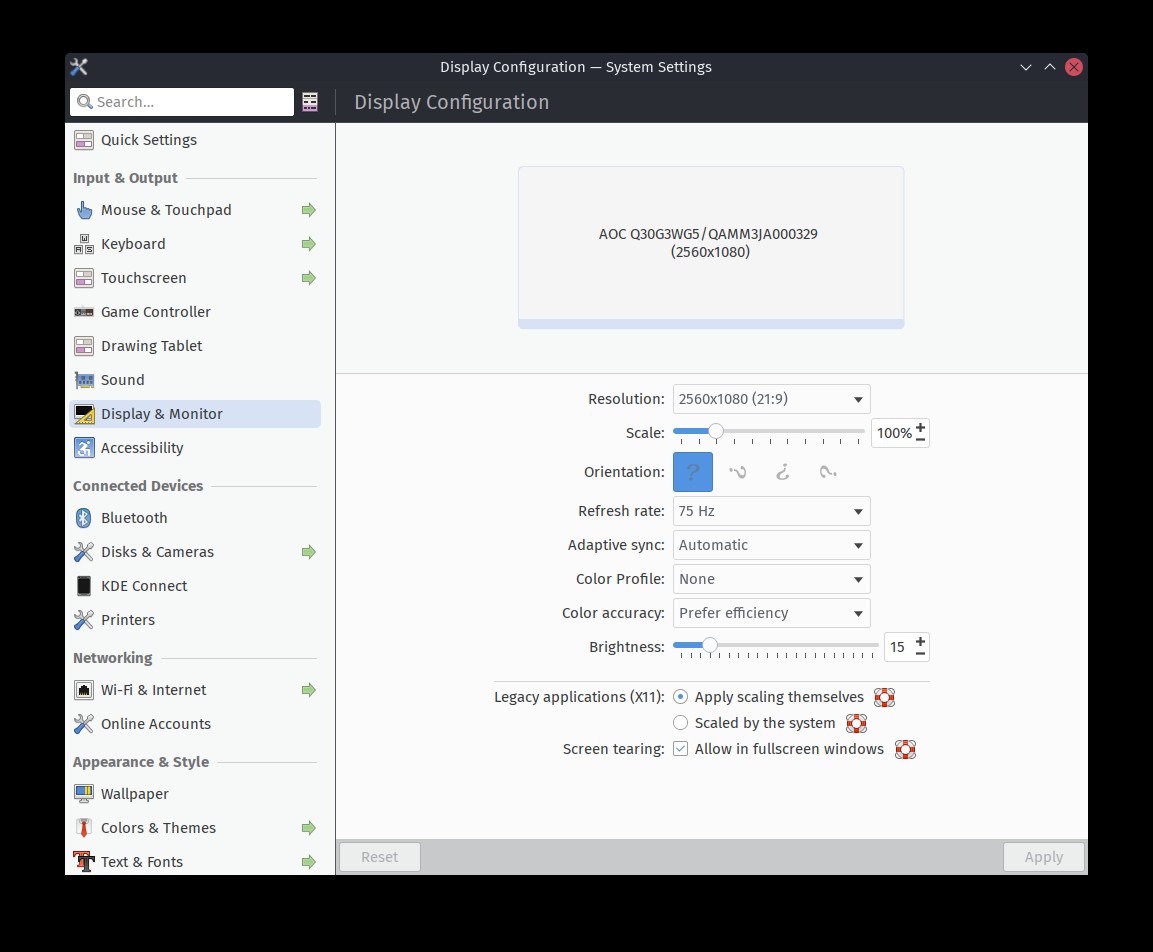This screenshot has width=1153, height=952.
Task: Click the Bluetooth icon
Action: coord(84,518)
